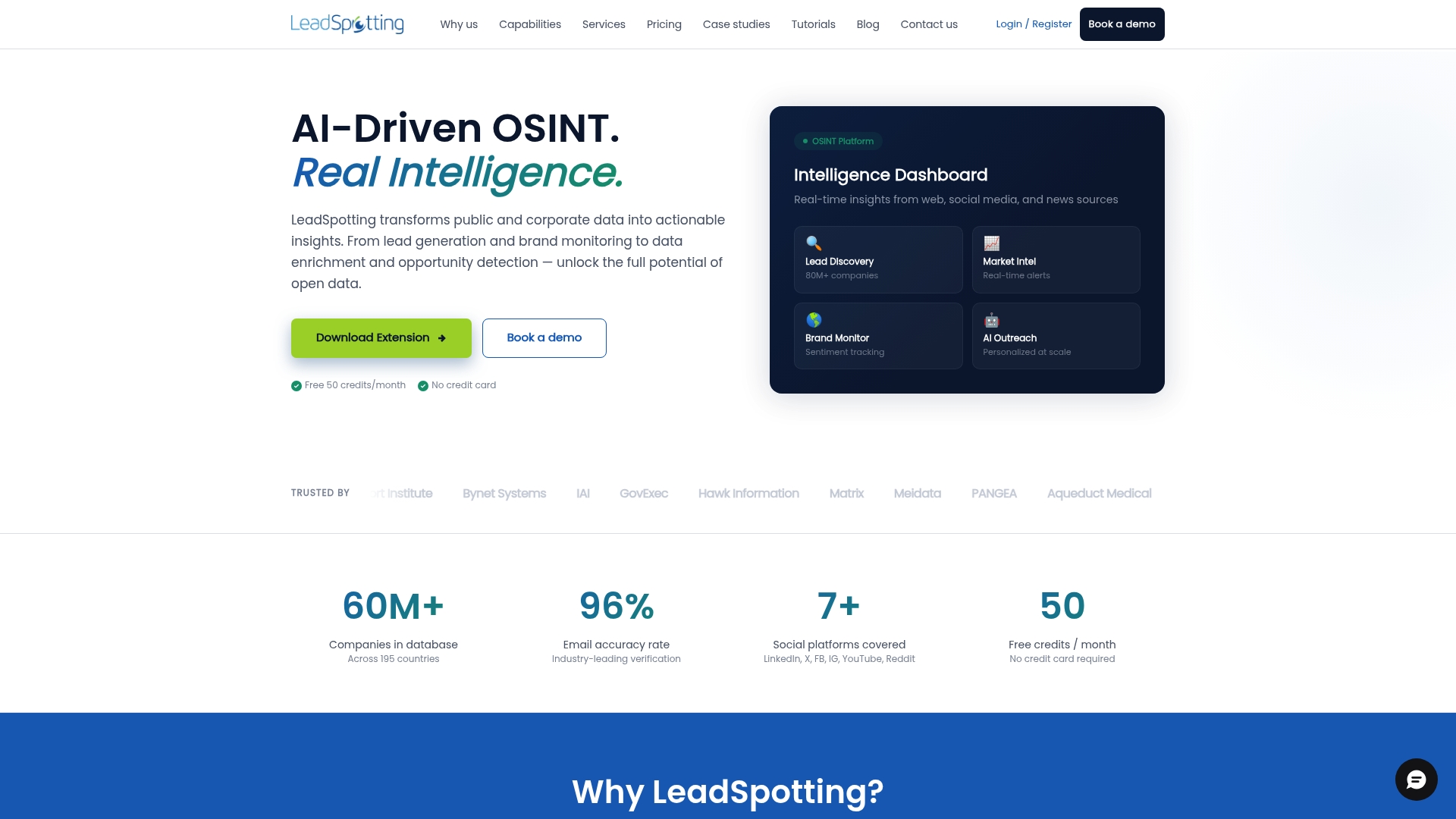Click the 7+ statistic
Screen dimensions: 1456x819
[x=839, y=607]
